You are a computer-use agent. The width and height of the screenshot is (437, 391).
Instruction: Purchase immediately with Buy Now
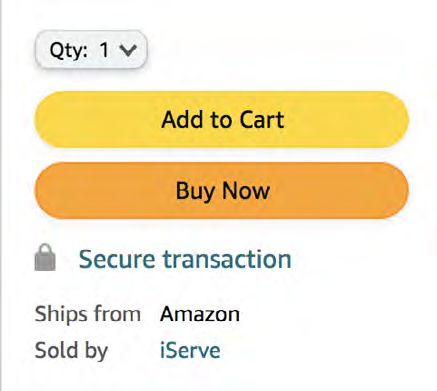222,190
